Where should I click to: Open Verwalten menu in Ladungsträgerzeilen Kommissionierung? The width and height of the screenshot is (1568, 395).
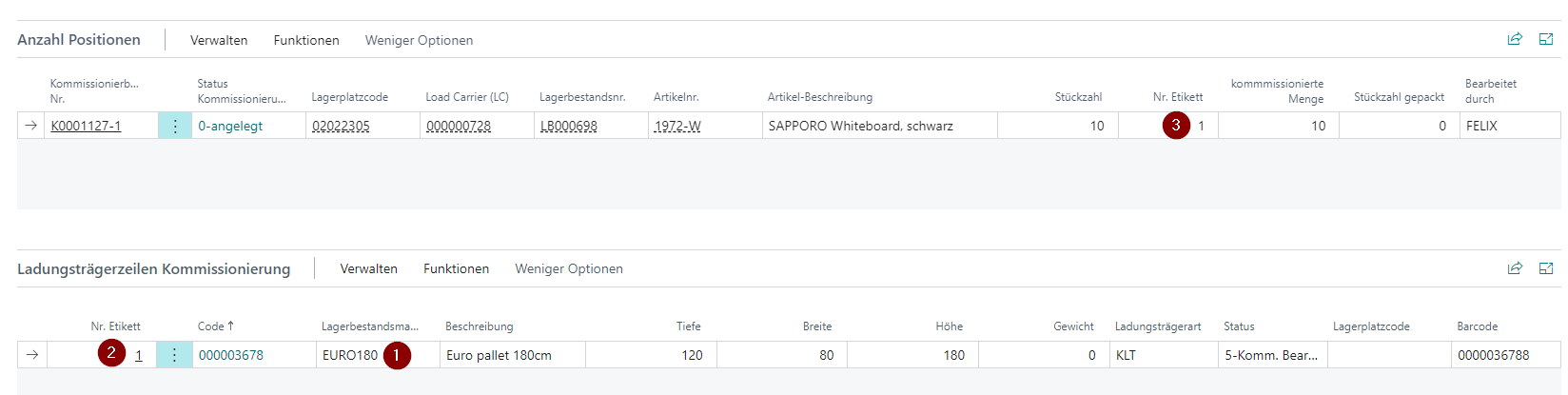pyautogui.click(x=369, y=269)
